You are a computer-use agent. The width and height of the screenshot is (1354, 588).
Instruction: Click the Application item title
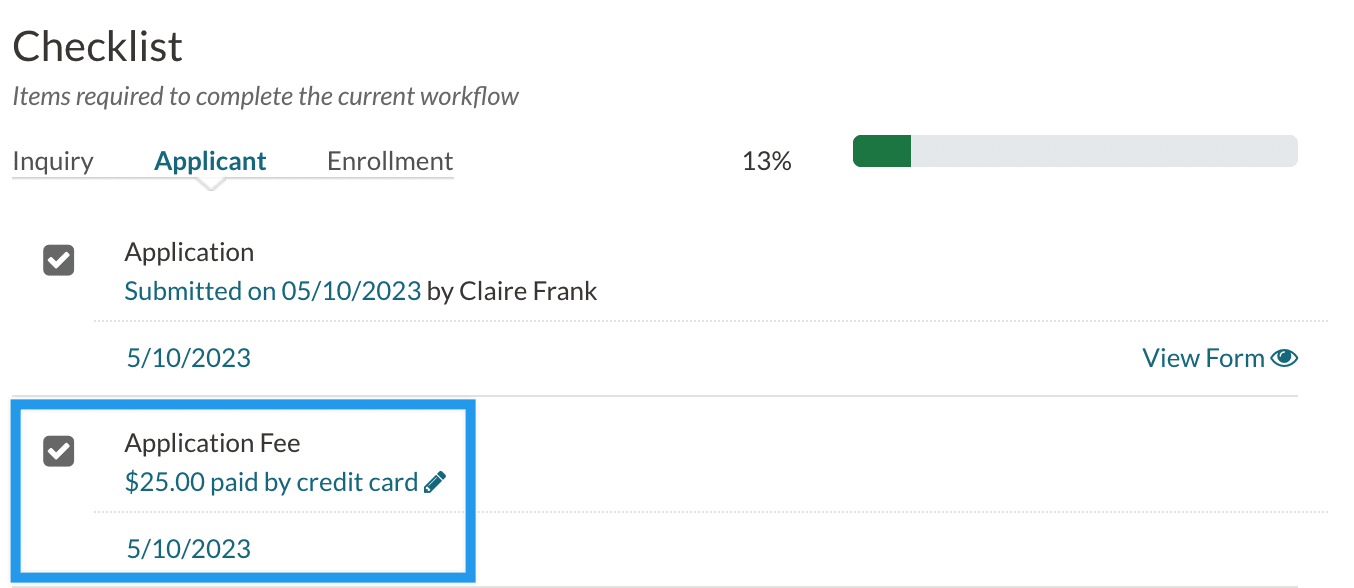click(x=189, y=252)
